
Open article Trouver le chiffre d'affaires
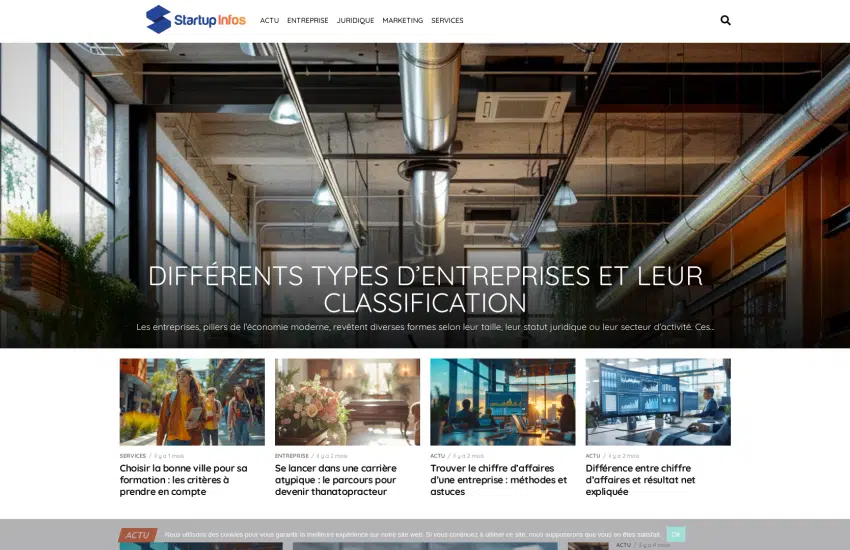click(x=499, y=480)
